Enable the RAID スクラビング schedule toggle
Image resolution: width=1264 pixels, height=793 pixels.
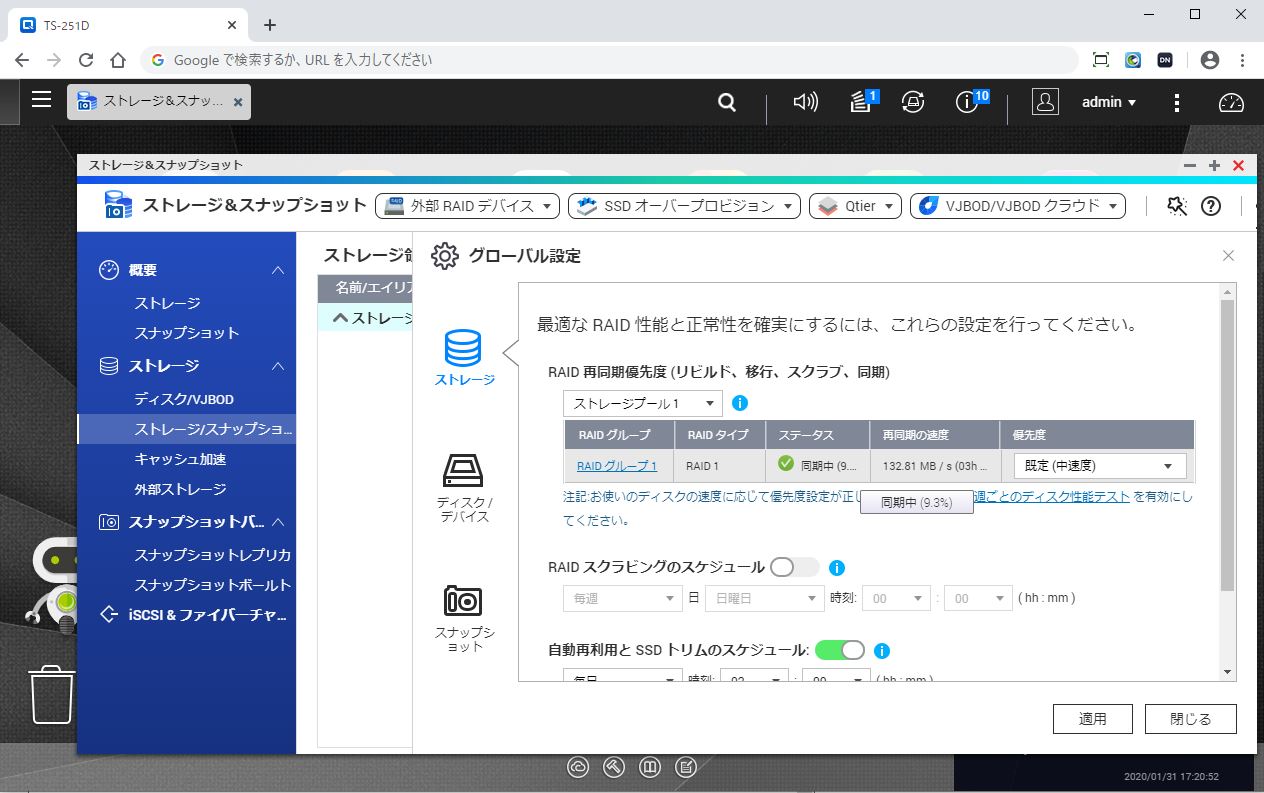tap(794, 567)
